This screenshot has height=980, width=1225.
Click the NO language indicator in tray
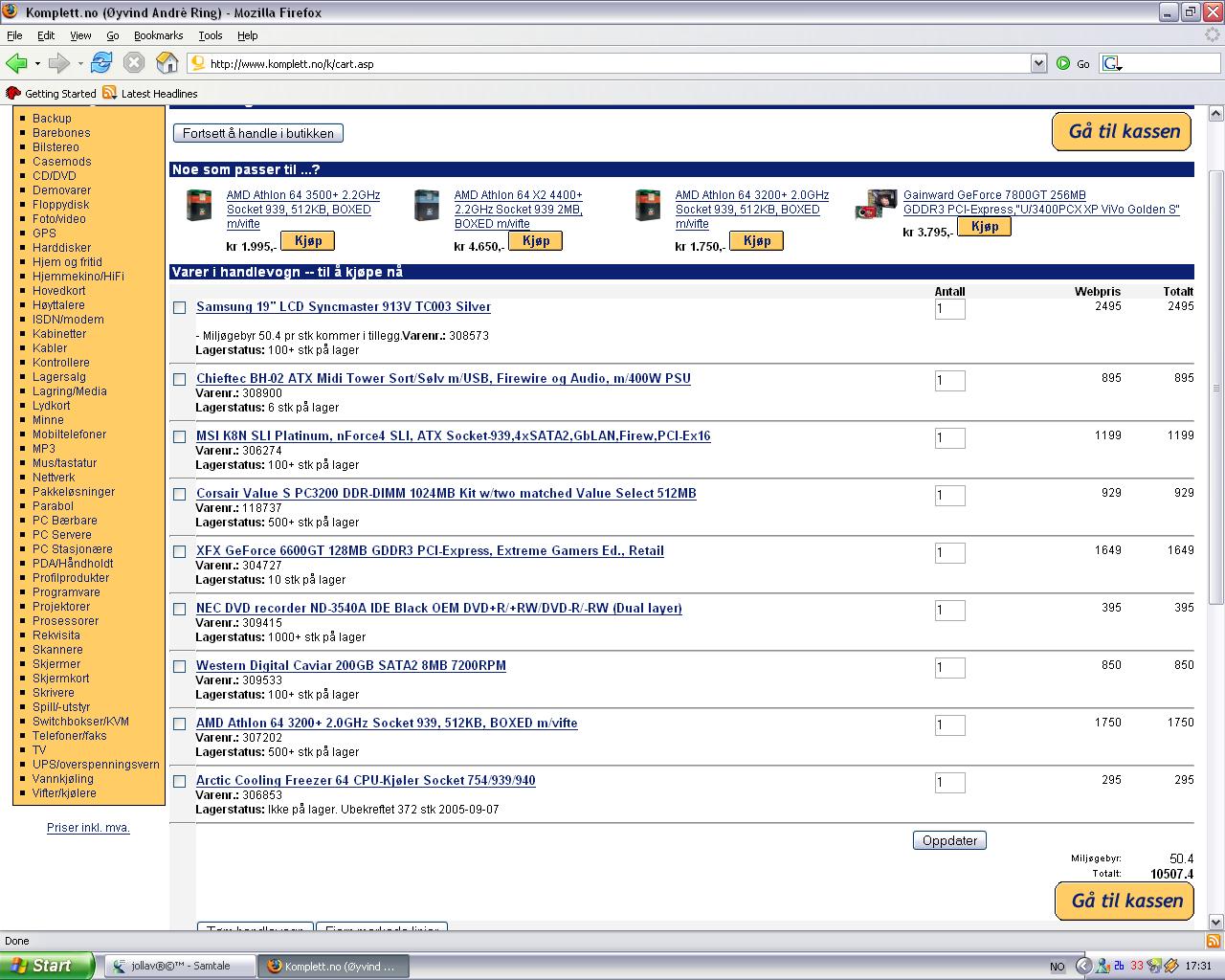[x=1057, y=967]
